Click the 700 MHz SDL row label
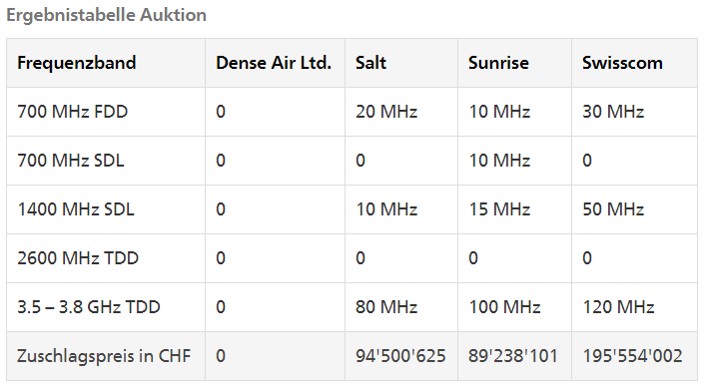Viewport: 705px width, 385px height. (x=71, y=161)
